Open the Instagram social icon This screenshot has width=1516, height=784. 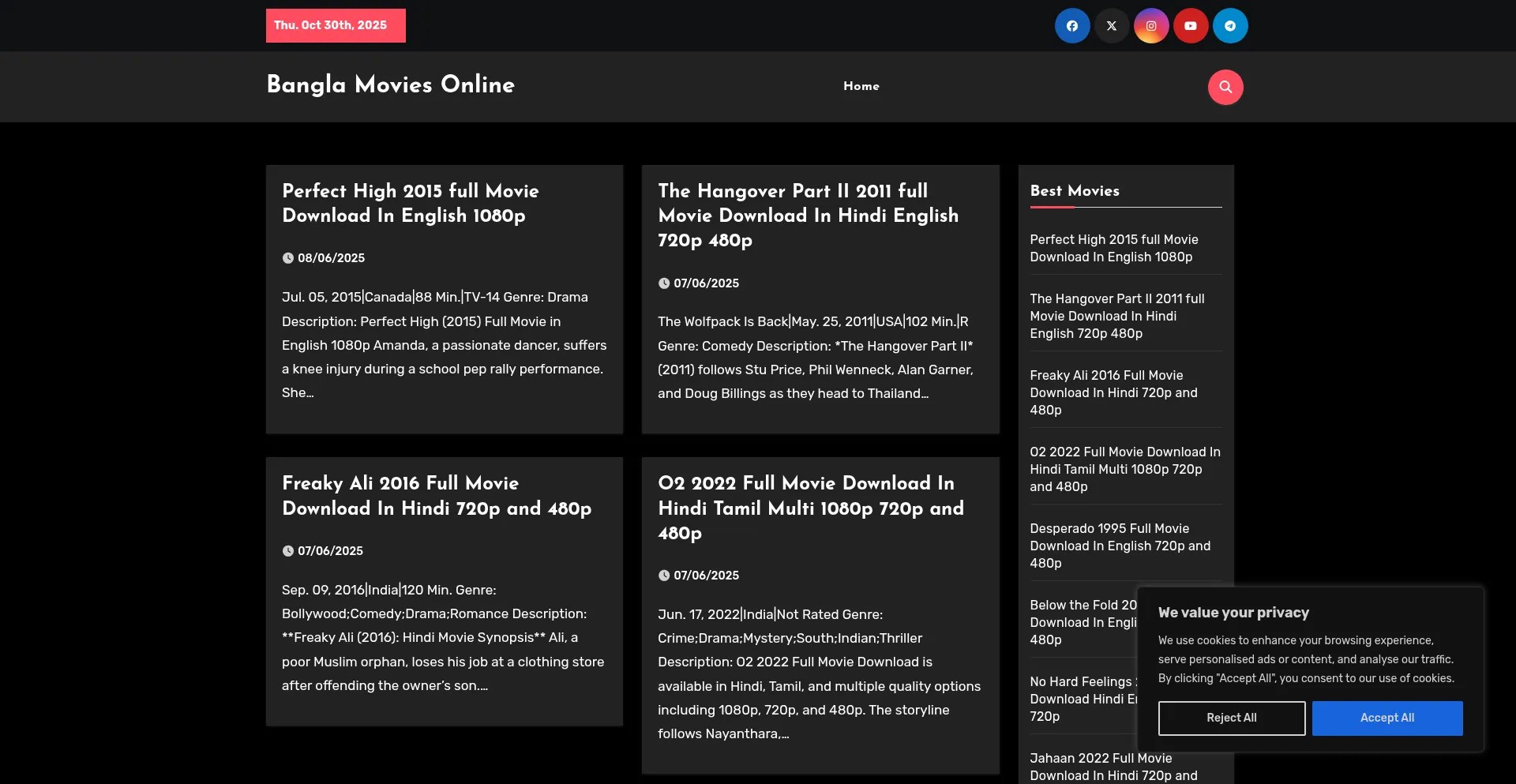tap(1150, 26)
